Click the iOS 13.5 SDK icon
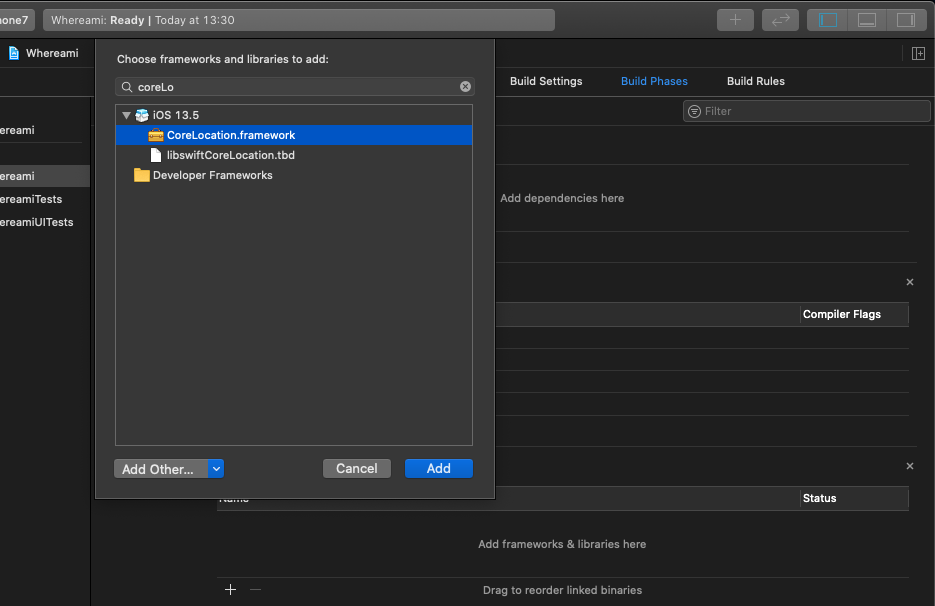 pos(142,115)
